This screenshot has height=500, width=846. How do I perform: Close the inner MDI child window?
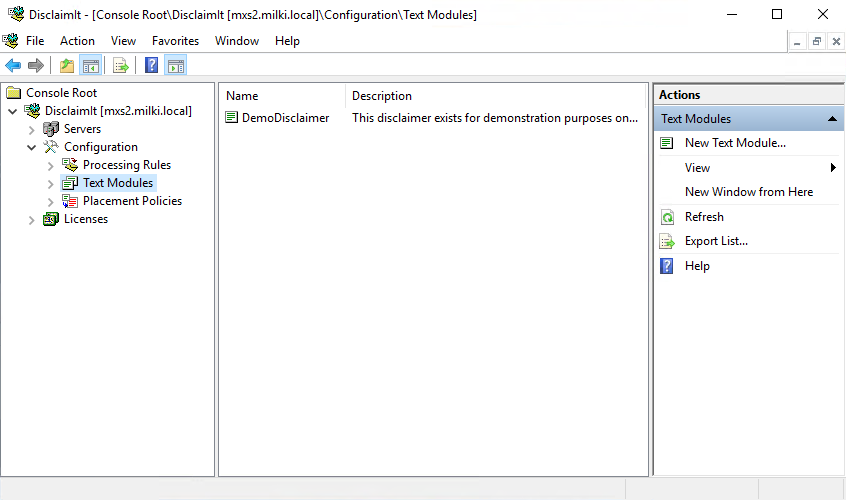pyautogui.click(x=836, y=41)
